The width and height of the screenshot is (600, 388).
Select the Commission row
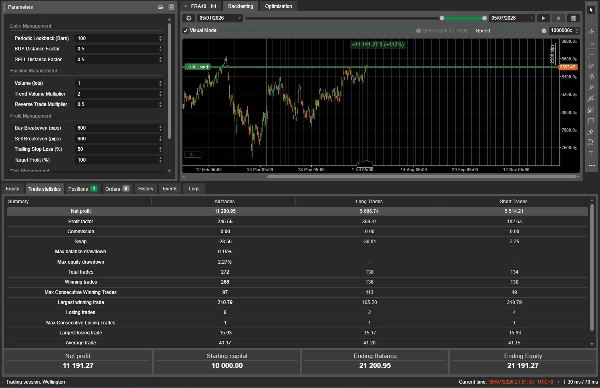[x=297, y=231]
